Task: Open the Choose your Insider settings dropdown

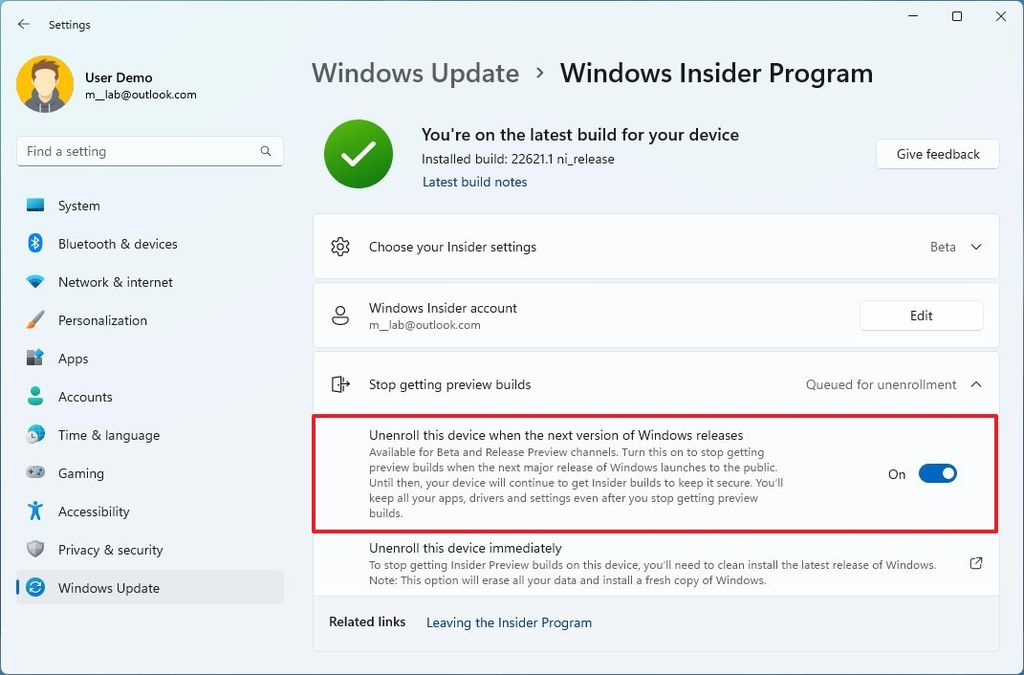Action: pos(976,246)
